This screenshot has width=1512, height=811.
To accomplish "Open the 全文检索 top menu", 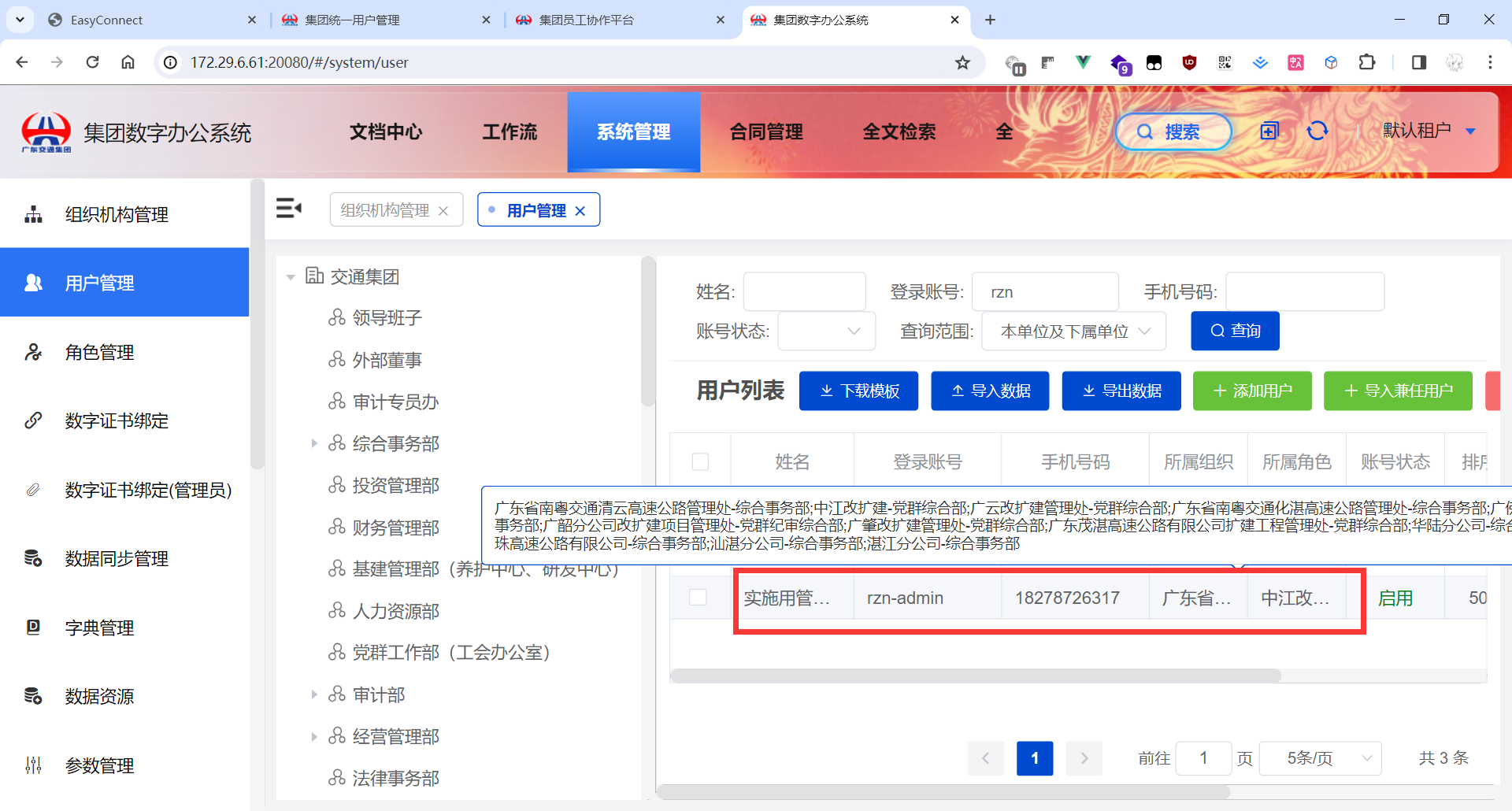I will (x=899, y=132).
